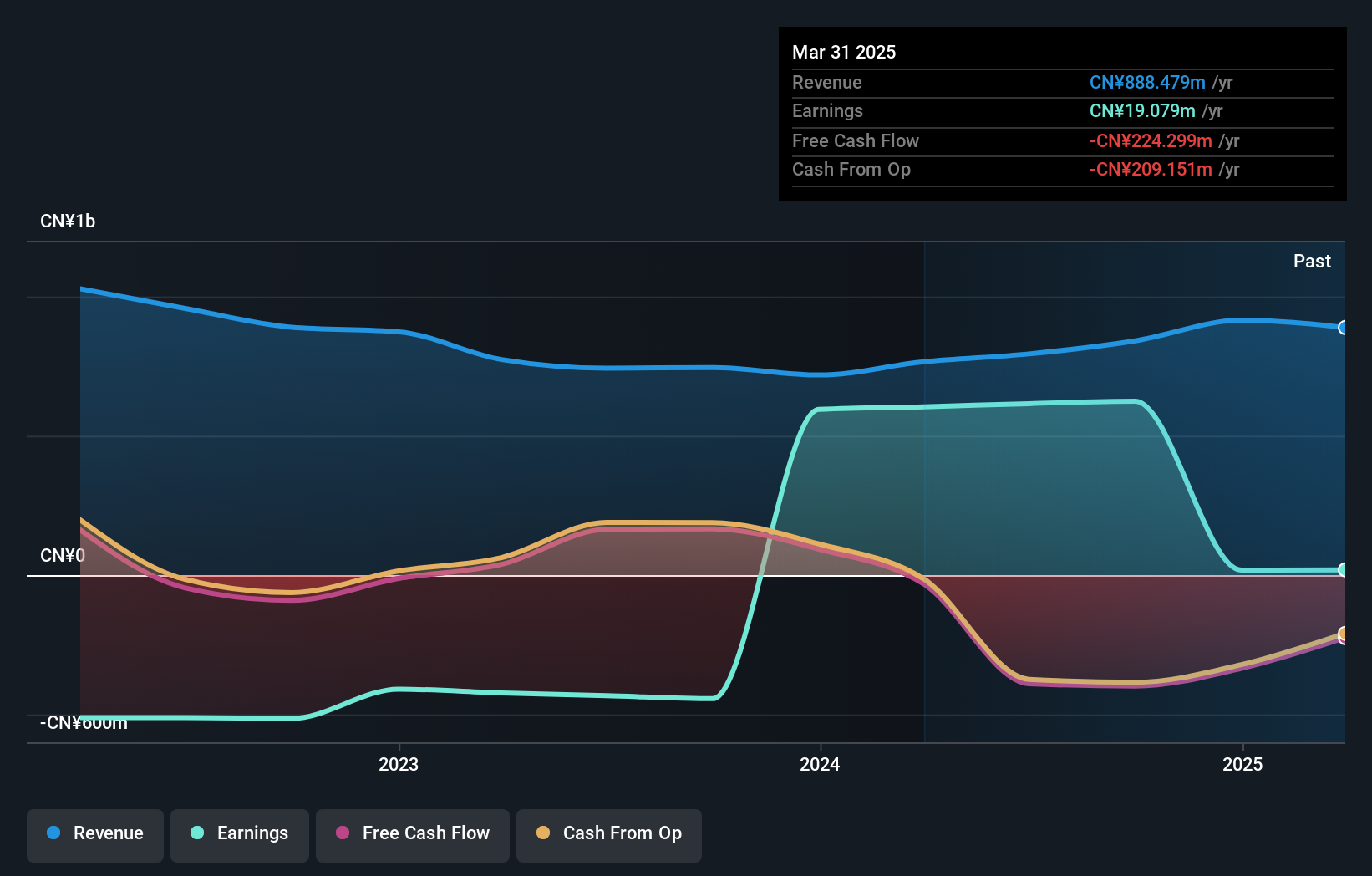Screen dimensions: 1372x876
Task: Toggle the Earnings legend button
Action: [240, 835]
